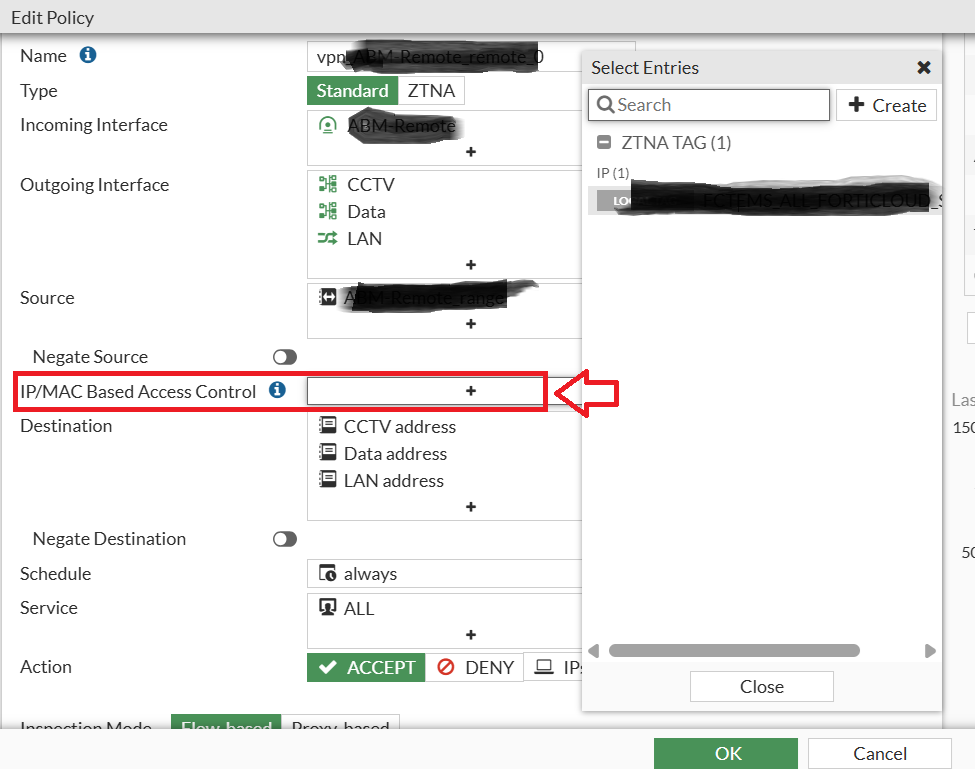Confirm the policy with OK
975x769 pixels.
pyautogui.click(x=726, y=753)
